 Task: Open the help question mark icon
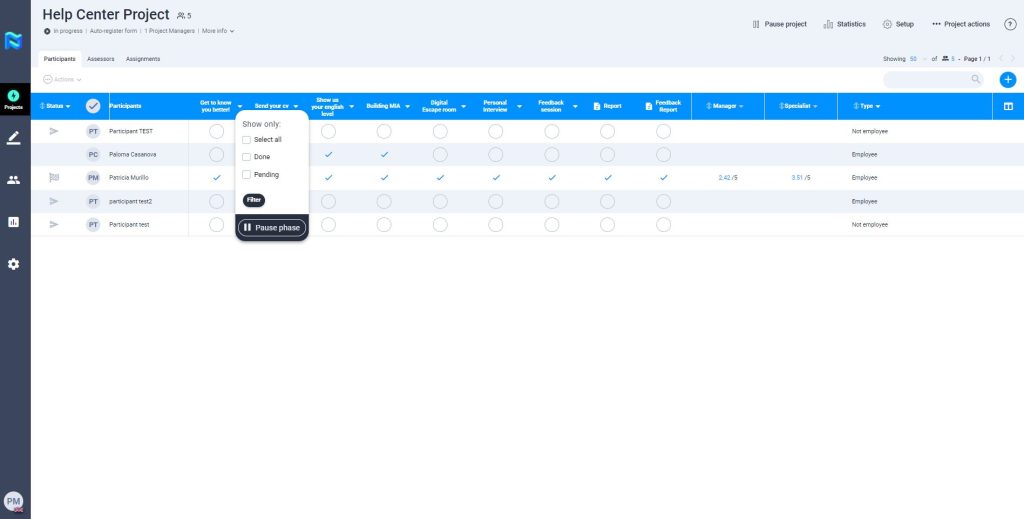click(x=1010, y=24)
